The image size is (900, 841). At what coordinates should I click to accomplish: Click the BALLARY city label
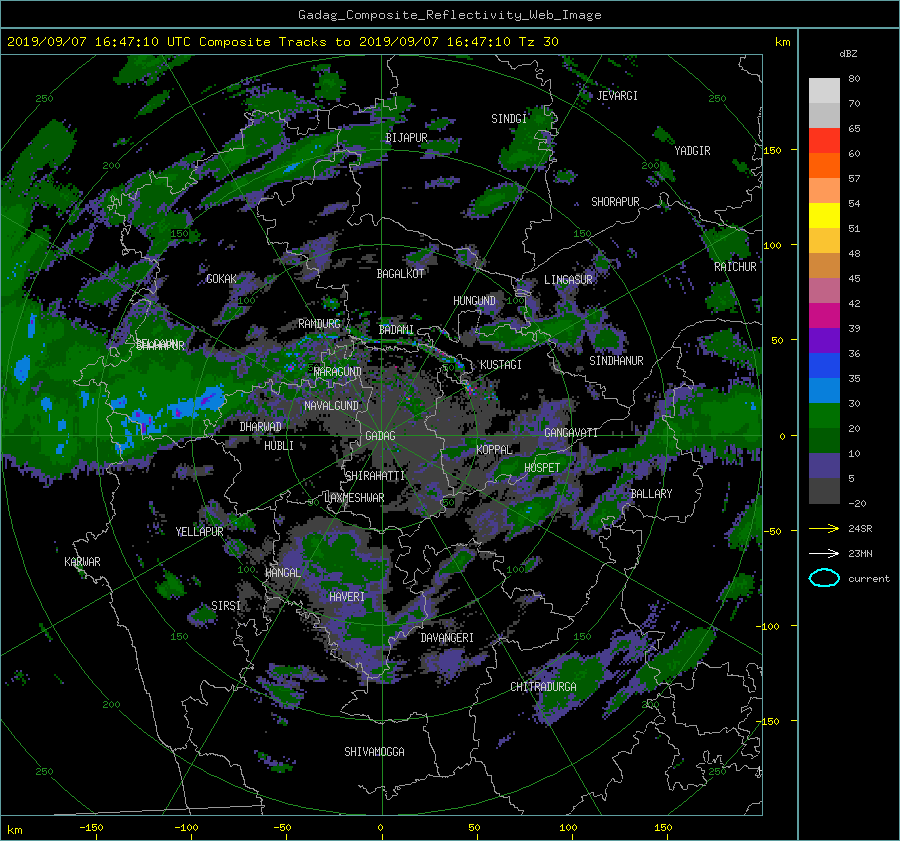651,494
